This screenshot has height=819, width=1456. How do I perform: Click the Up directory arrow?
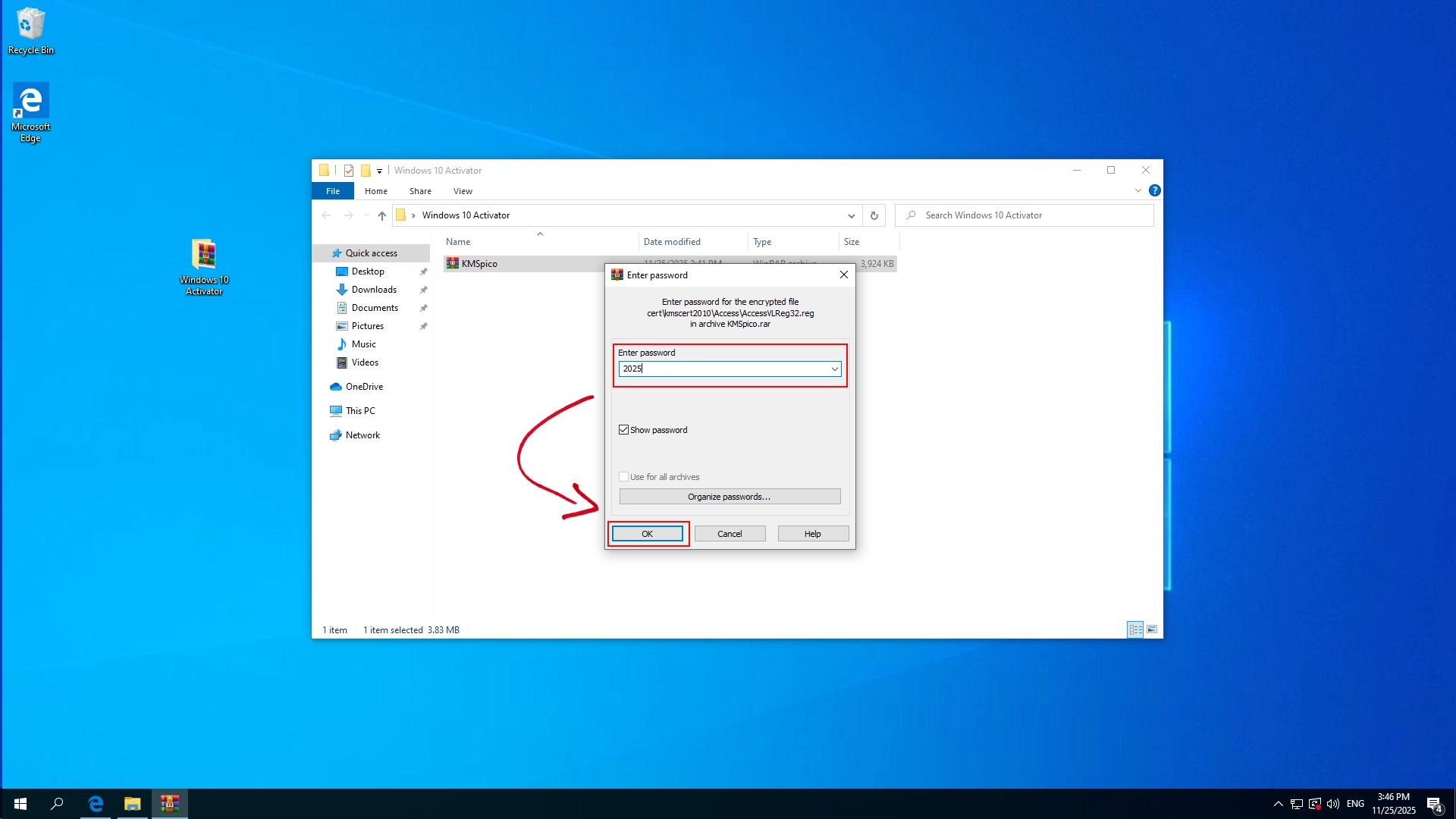click(382, 215)
